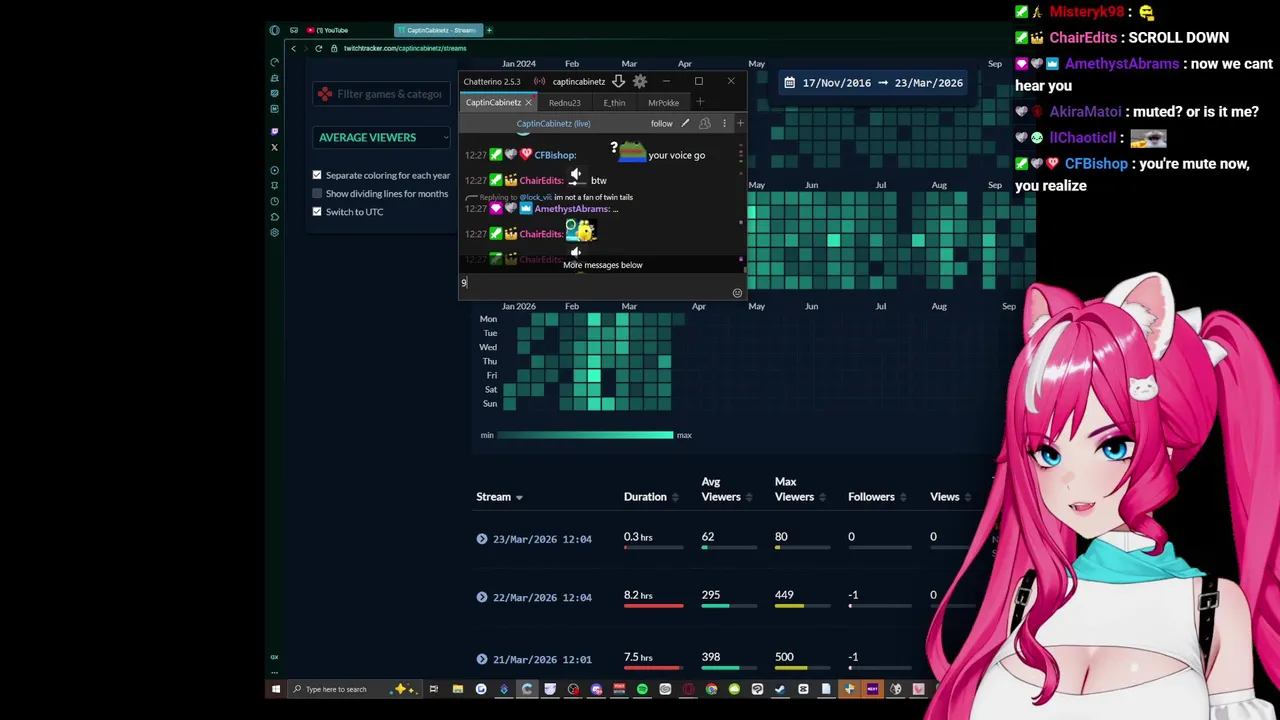Click Chatterino update download arrow icon
This screenshot has width=1280, height=720.
(x=618, y=81)
